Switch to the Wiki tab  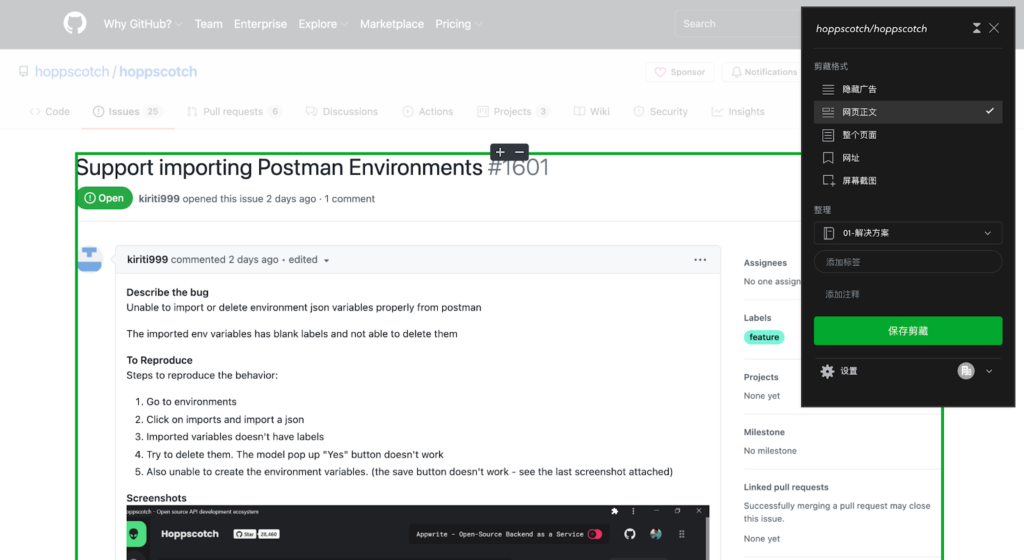[x=592, y=112]
